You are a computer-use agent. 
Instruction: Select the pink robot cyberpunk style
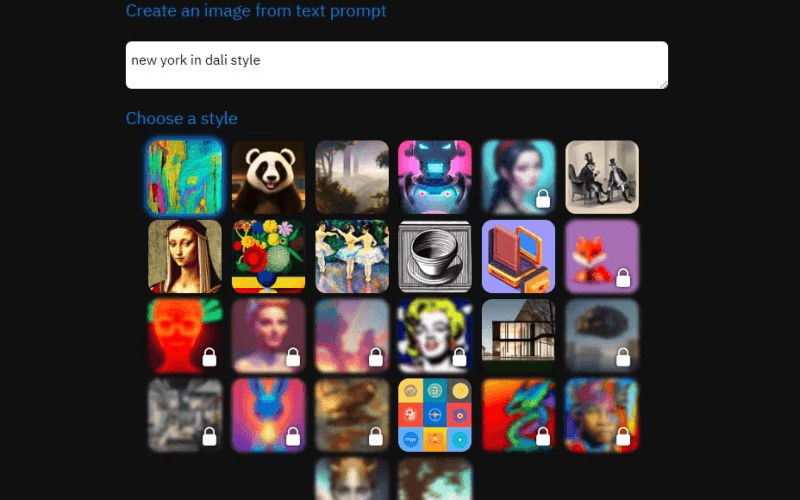(x=435, y=177)
